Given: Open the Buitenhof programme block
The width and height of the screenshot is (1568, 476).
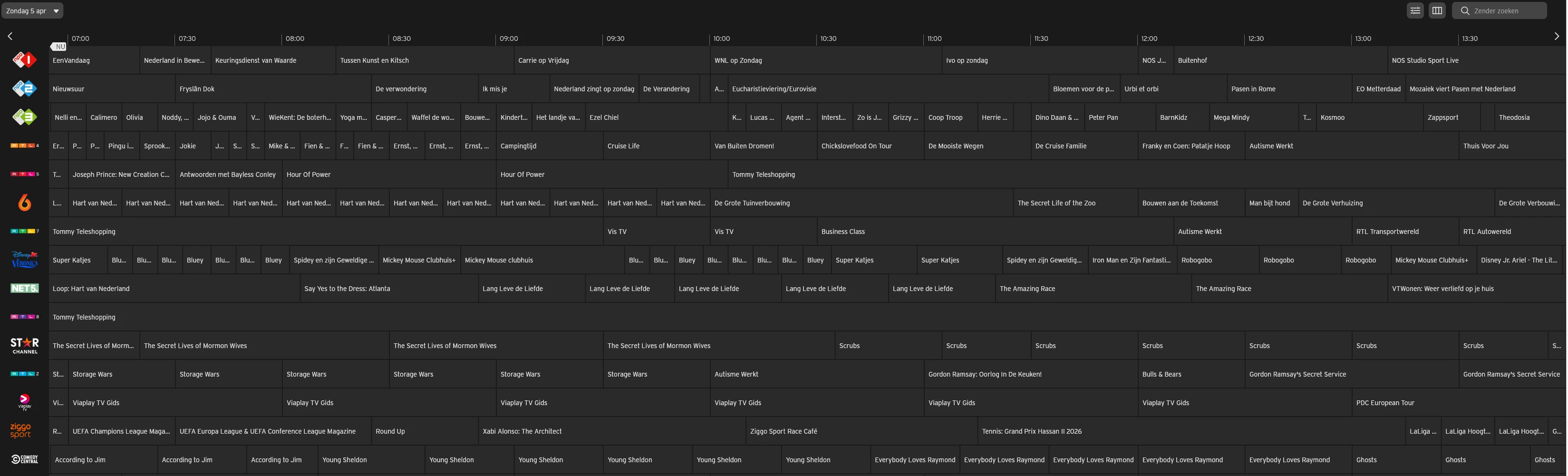Looking at the screenshot, I should pos(1281,60).
